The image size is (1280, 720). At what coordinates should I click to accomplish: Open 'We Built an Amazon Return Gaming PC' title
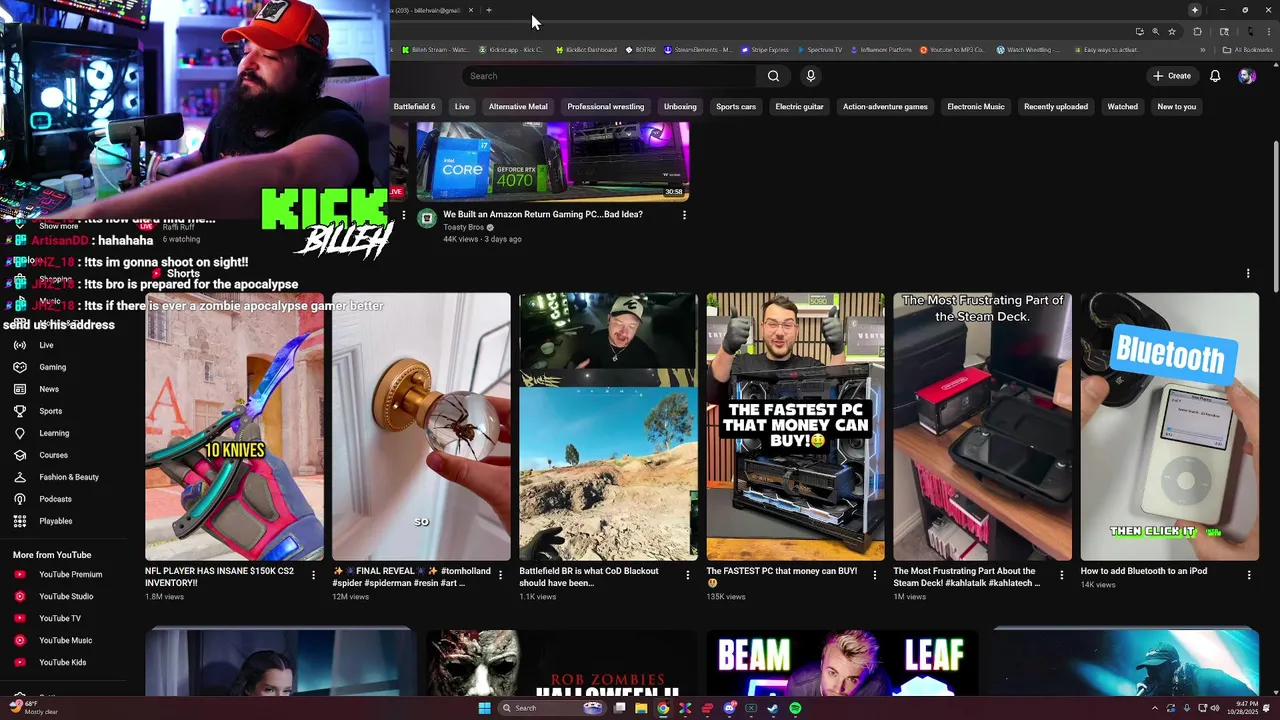click(x=543, y=214)
